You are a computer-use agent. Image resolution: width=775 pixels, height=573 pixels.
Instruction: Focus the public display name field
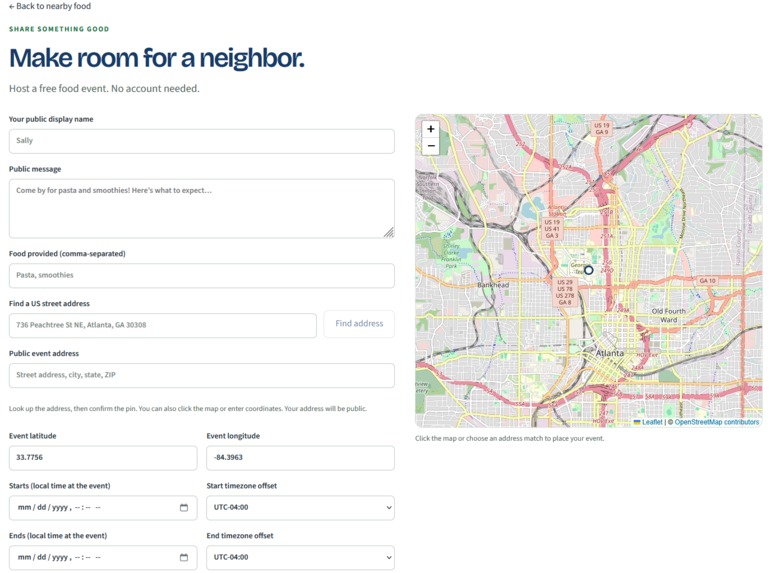202,141
